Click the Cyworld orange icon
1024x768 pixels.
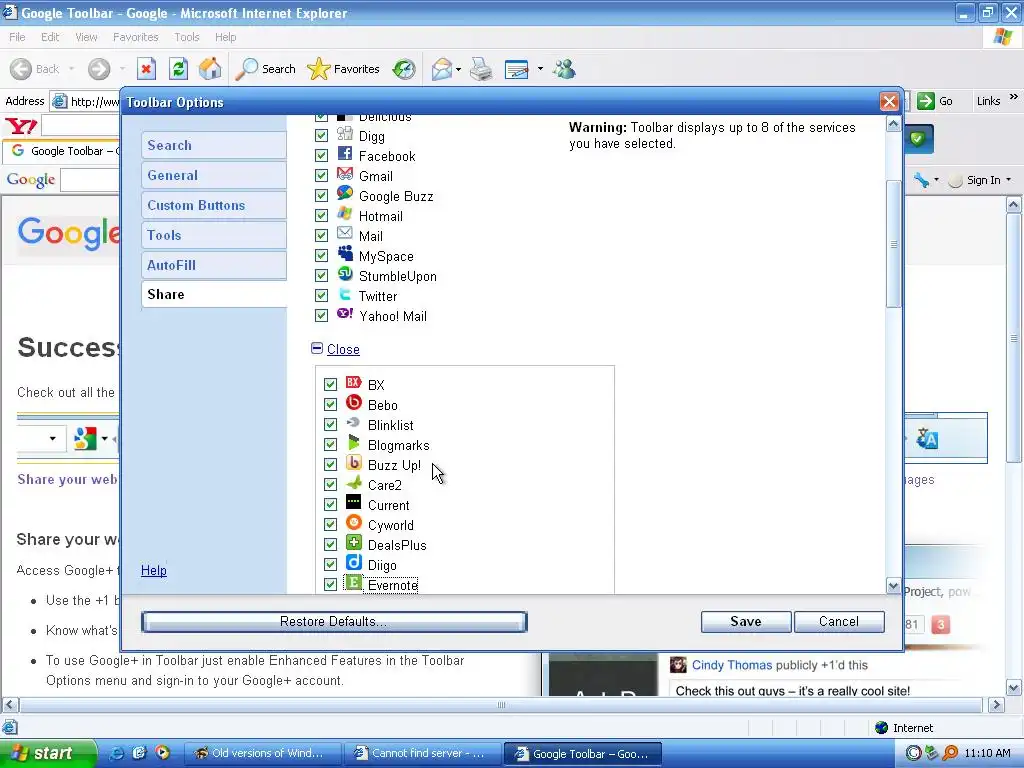353,523
